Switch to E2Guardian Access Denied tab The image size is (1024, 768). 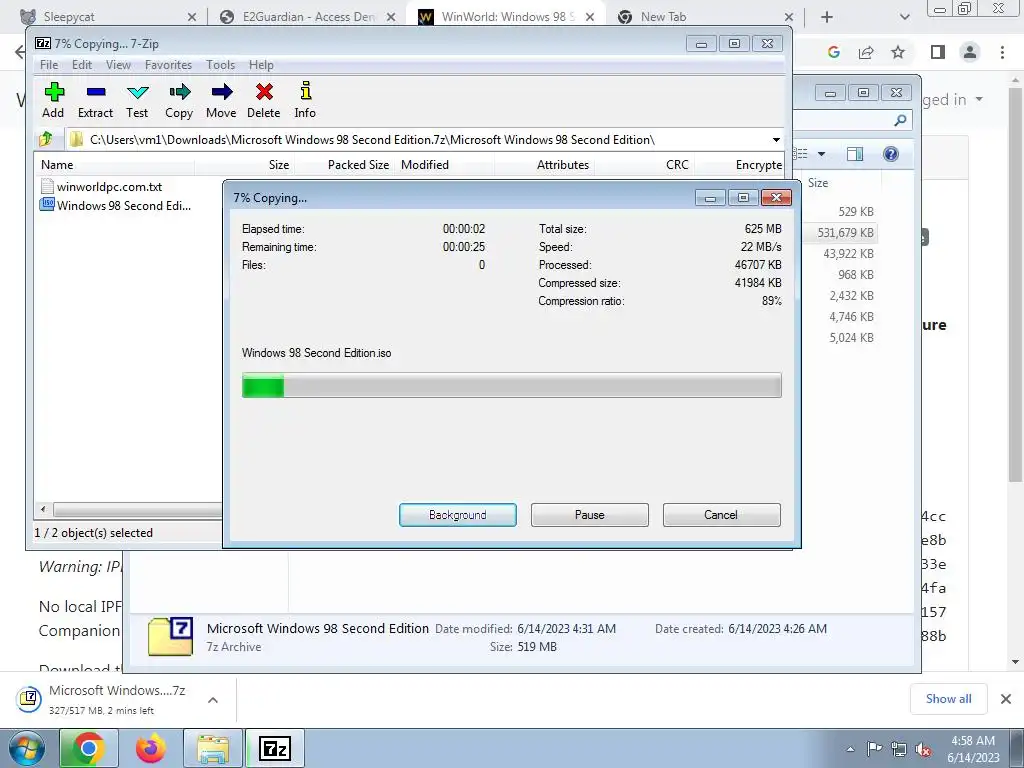pos(307,17)
